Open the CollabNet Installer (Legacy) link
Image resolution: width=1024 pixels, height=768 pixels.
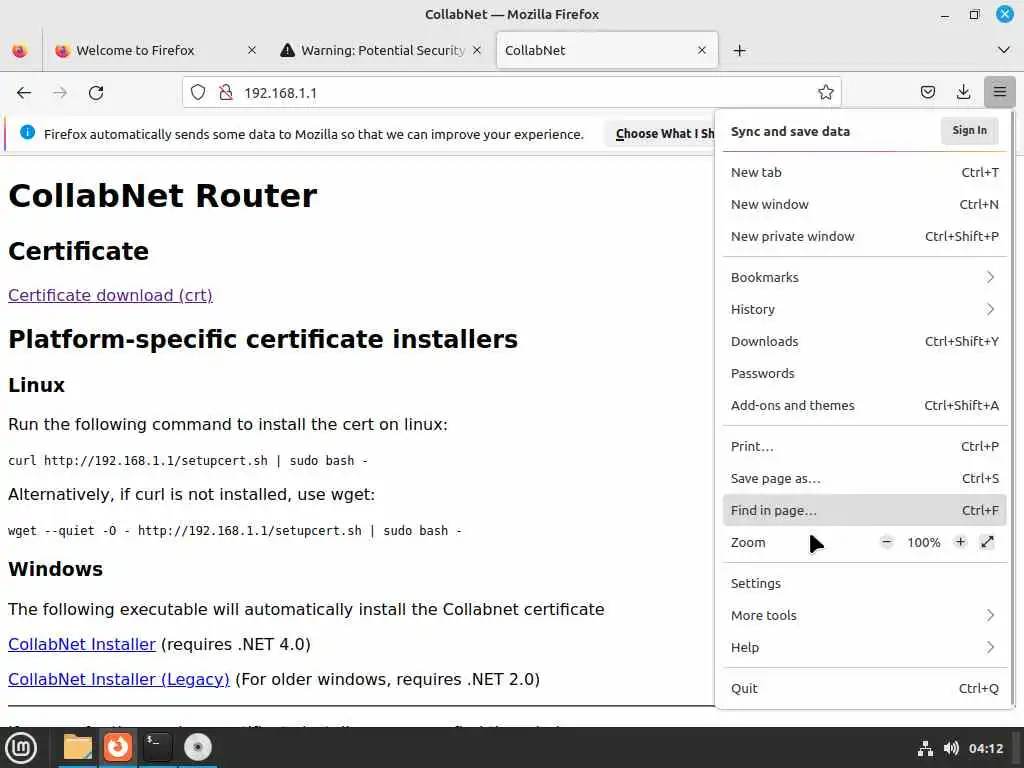point(119,679)
